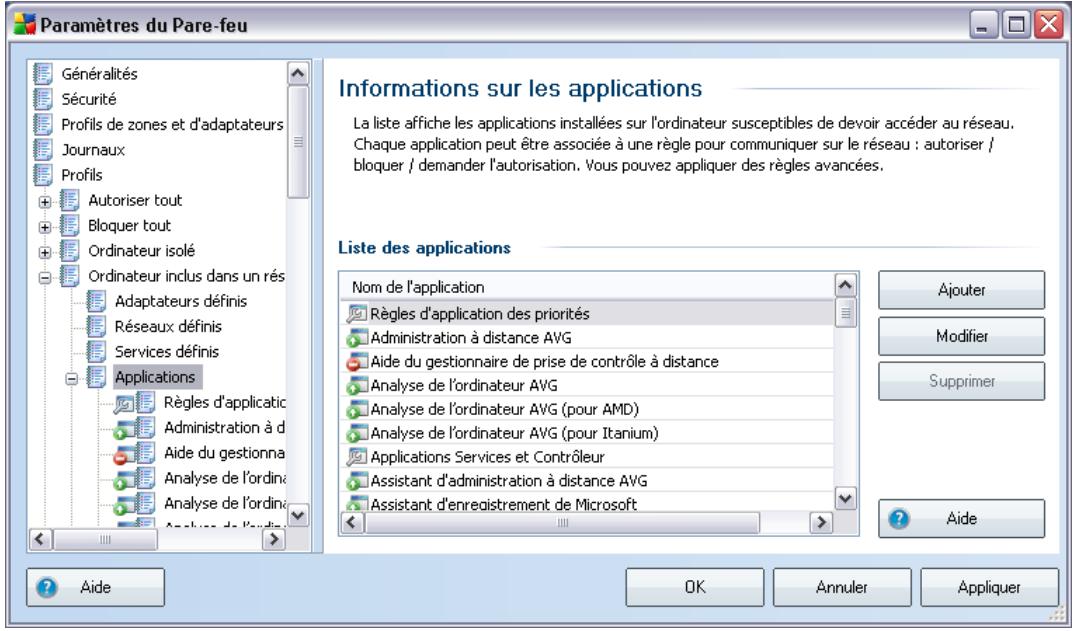Open Aide at bottom left of dialog
Screen dimensions: 1073x631
95,587
